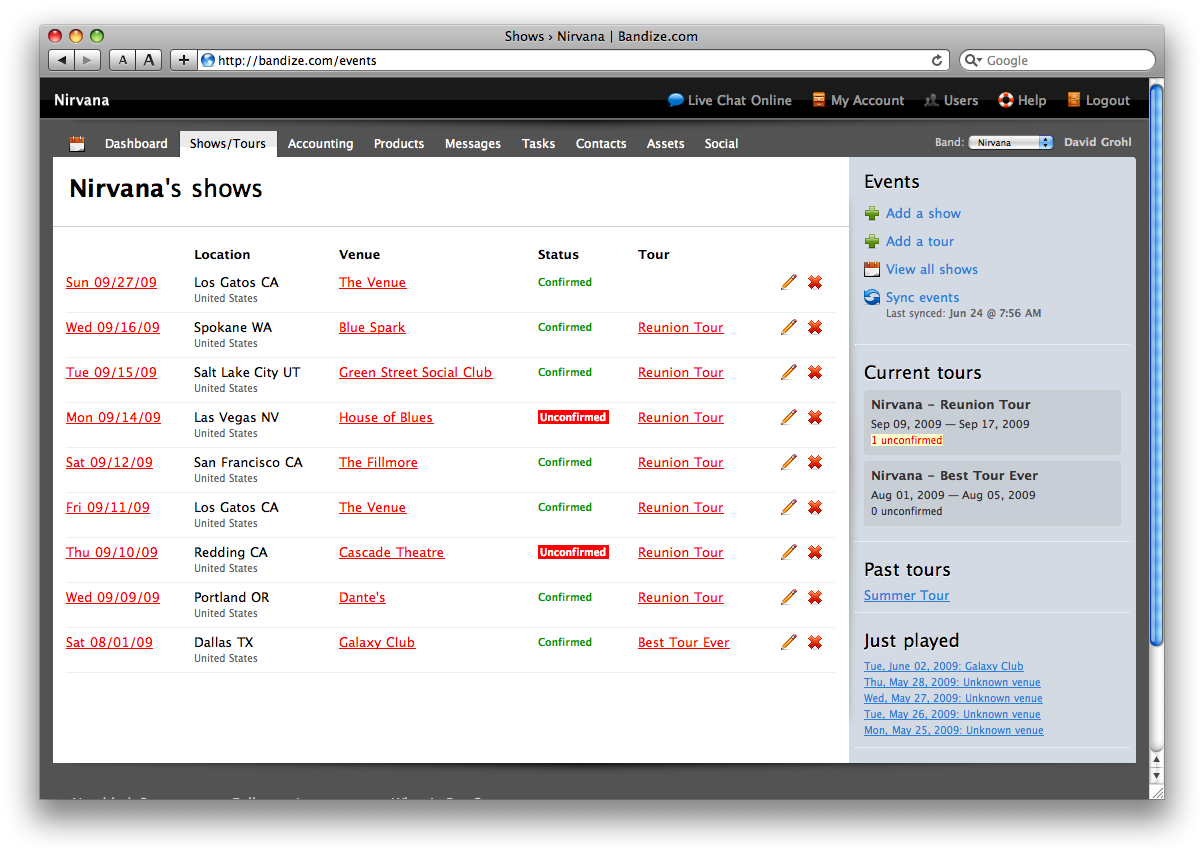Delete the Dallas TX show
Screen dimensions: 1204x854
point(815,642)
